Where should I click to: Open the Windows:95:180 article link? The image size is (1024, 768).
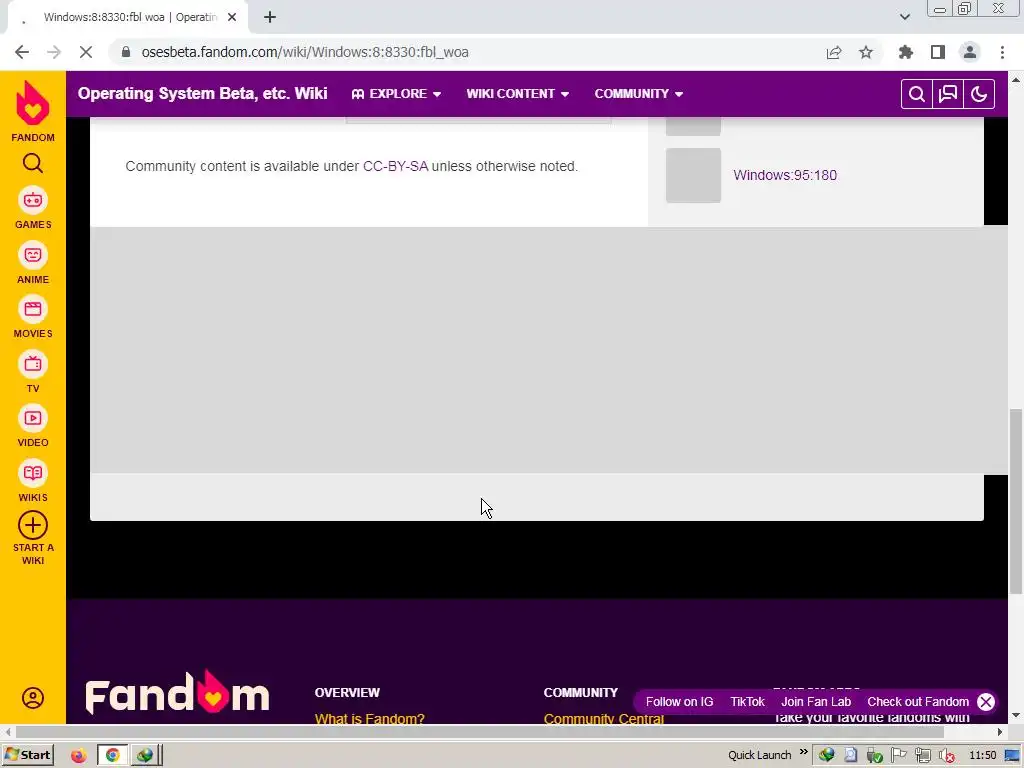(785, 175)
